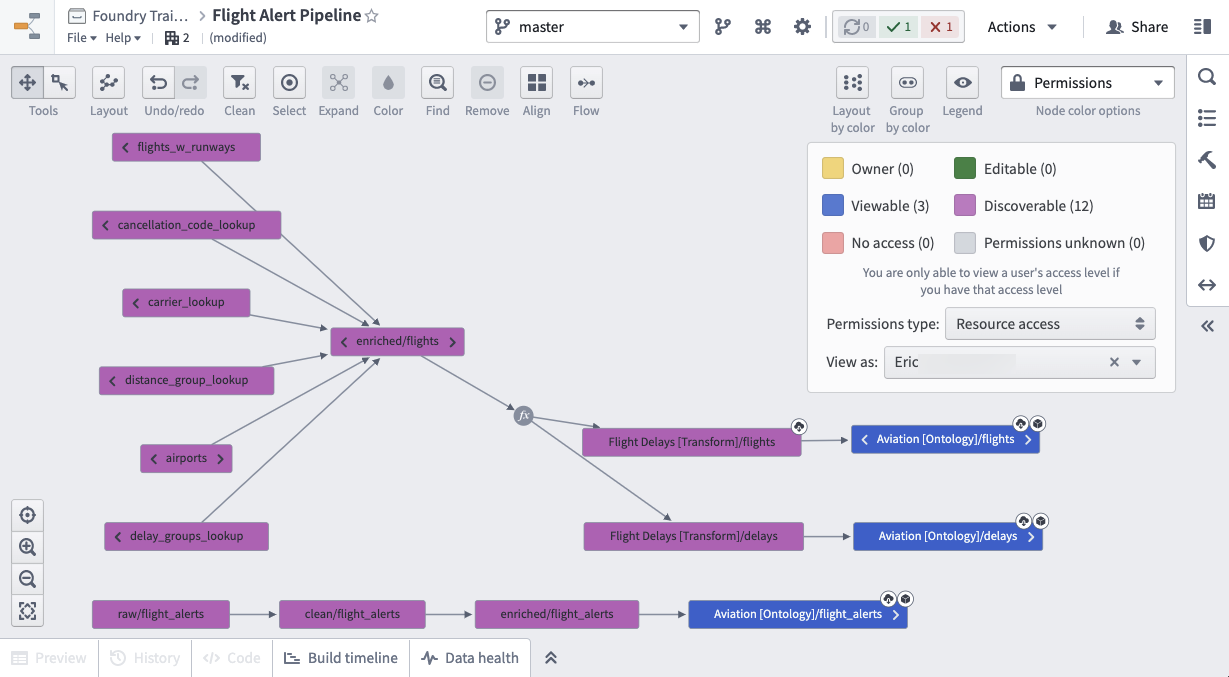Open the Find tool
This screenshot has height=677, width=1229.
437,82
